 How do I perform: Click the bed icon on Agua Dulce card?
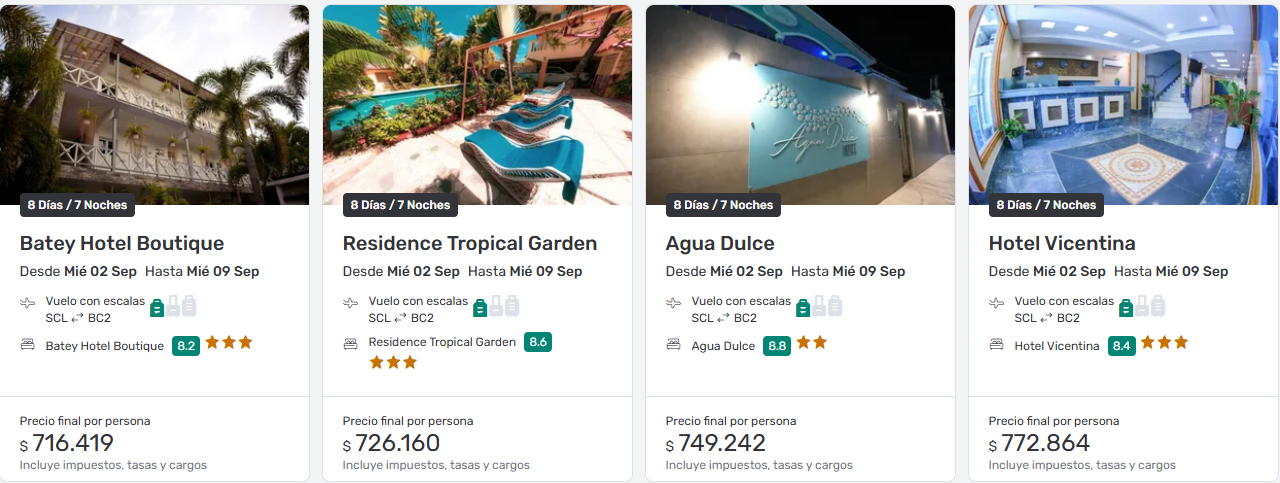coord(674,345)
